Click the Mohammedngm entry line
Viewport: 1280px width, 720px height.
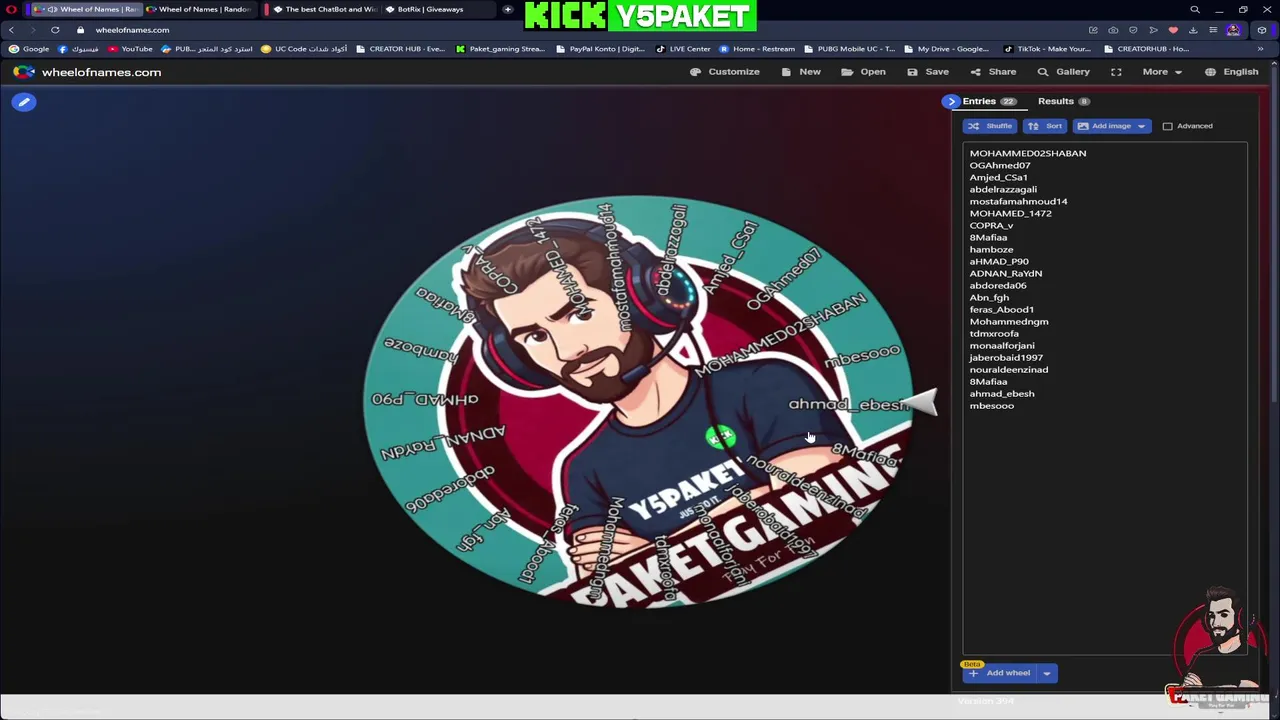pos(1008,321)
